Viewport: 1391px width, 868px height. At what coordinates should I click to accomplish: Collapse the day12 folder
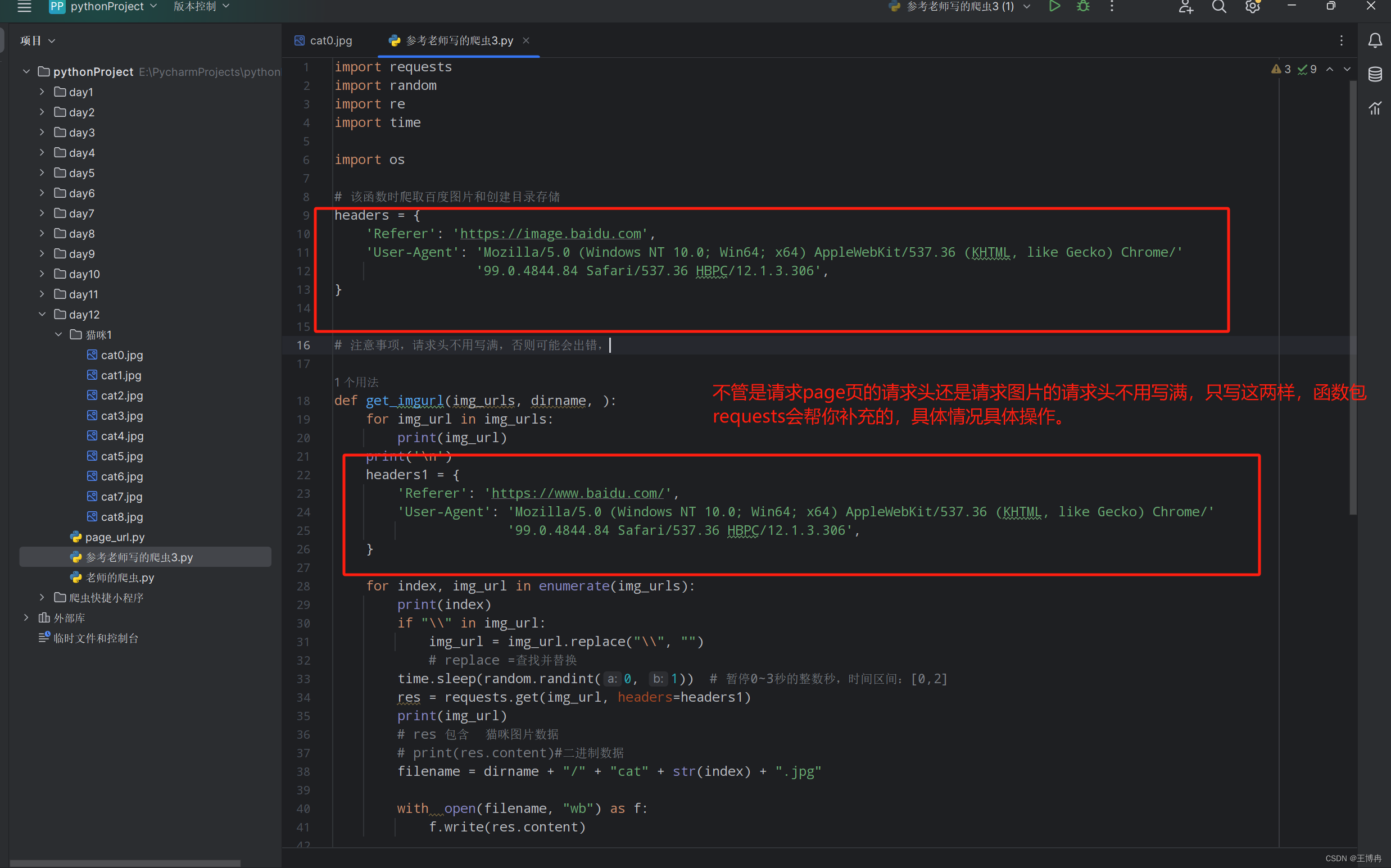42,314
